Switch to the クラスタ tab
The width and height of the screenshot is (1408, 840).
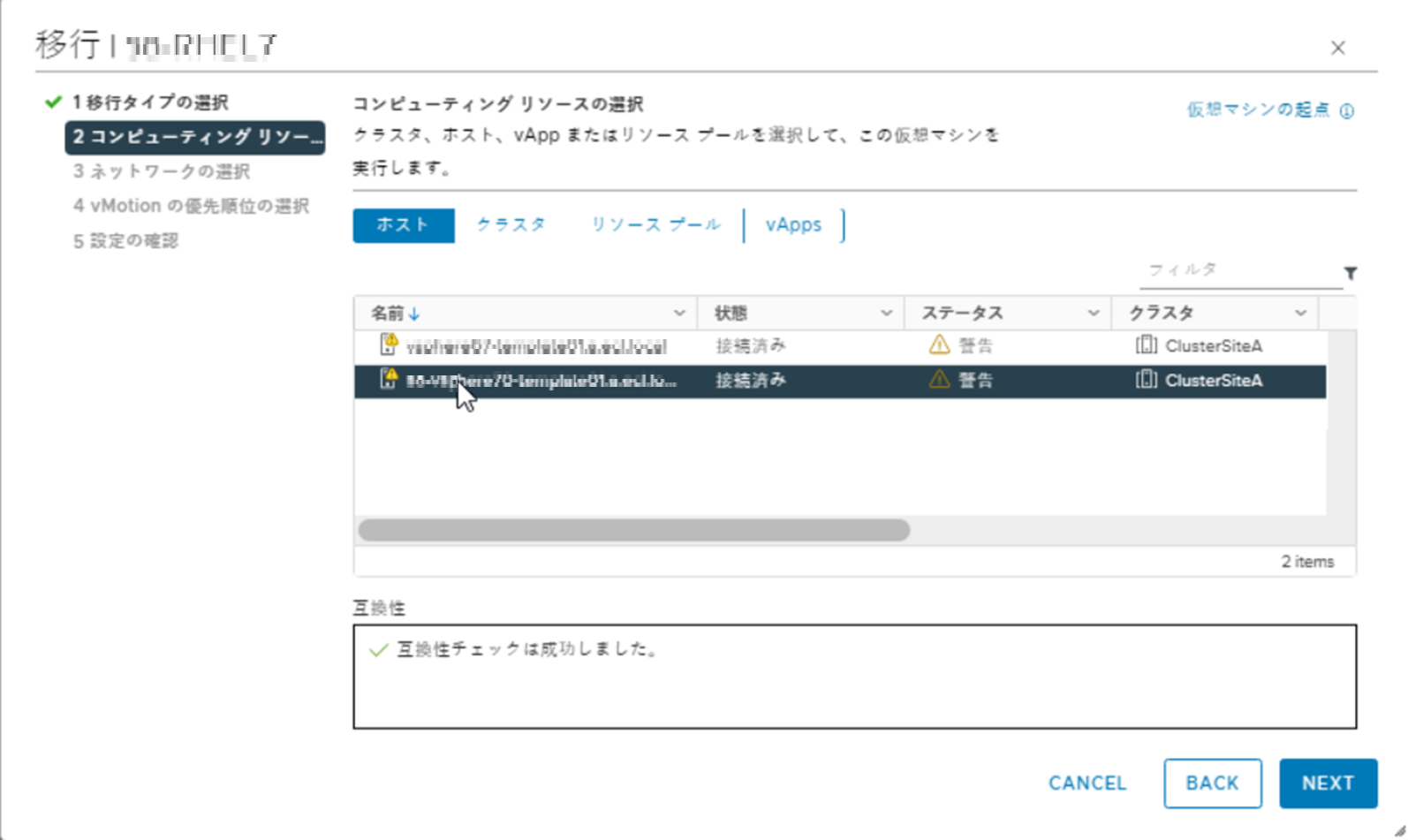click(x=511, y=225)
